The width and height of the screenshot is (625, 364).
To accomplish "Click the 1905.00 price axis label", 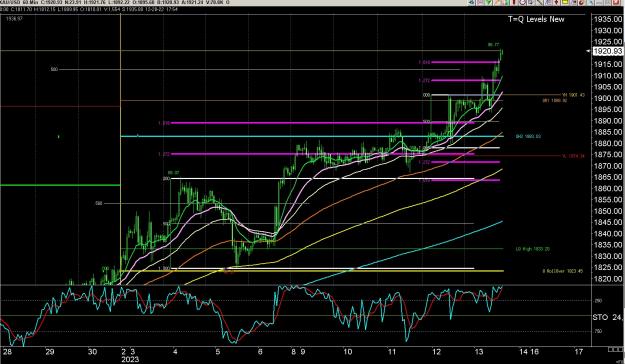I will (608, 87).
